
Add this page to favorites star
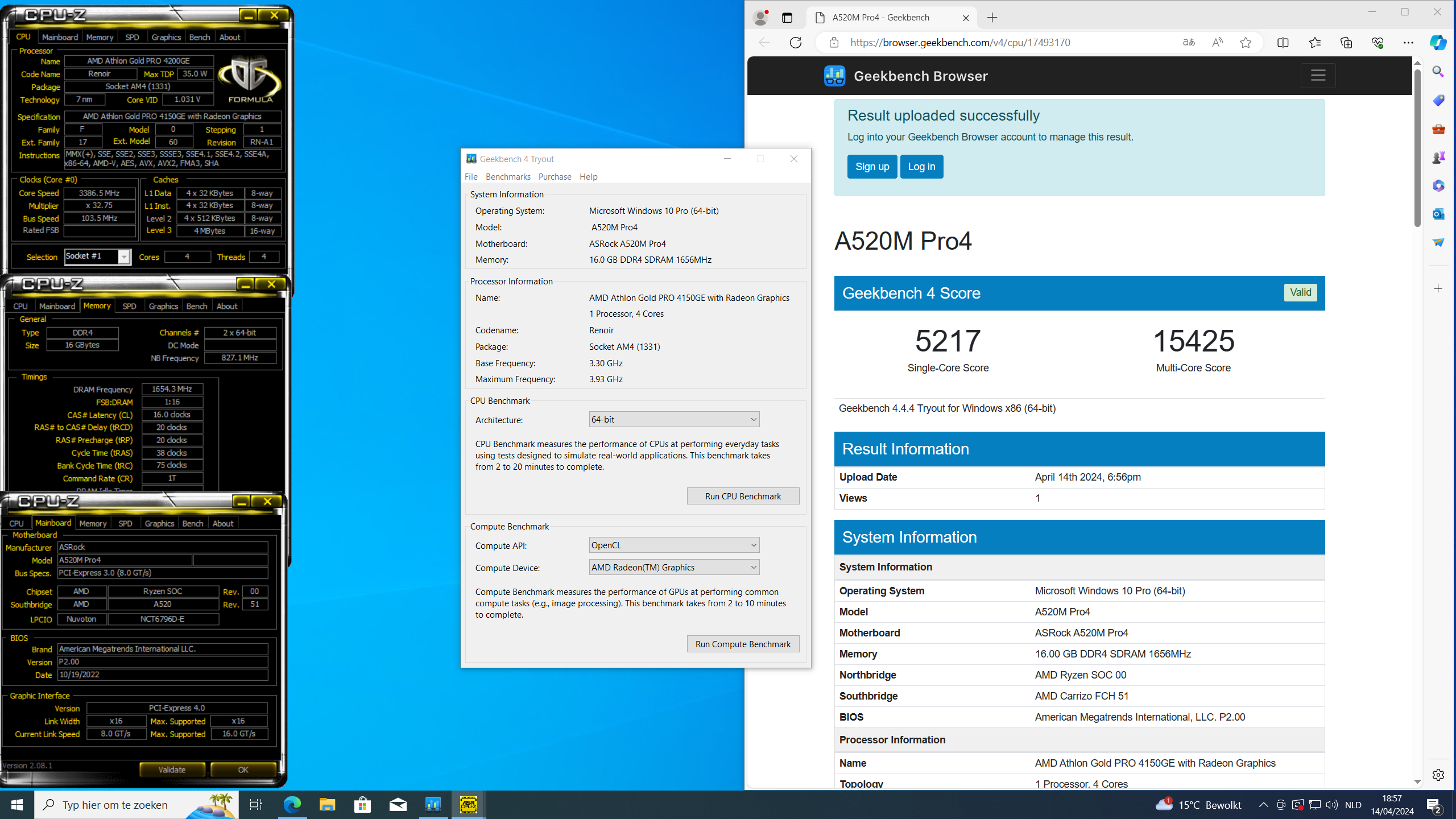[x=1246, y=43]
